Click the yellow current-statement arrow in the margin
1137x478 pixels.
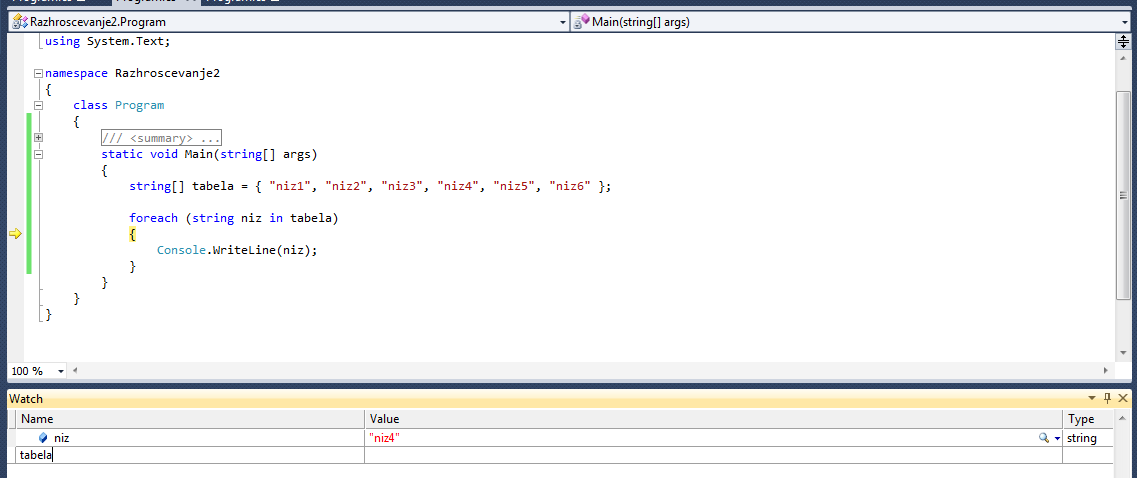(x=15, y=234)
